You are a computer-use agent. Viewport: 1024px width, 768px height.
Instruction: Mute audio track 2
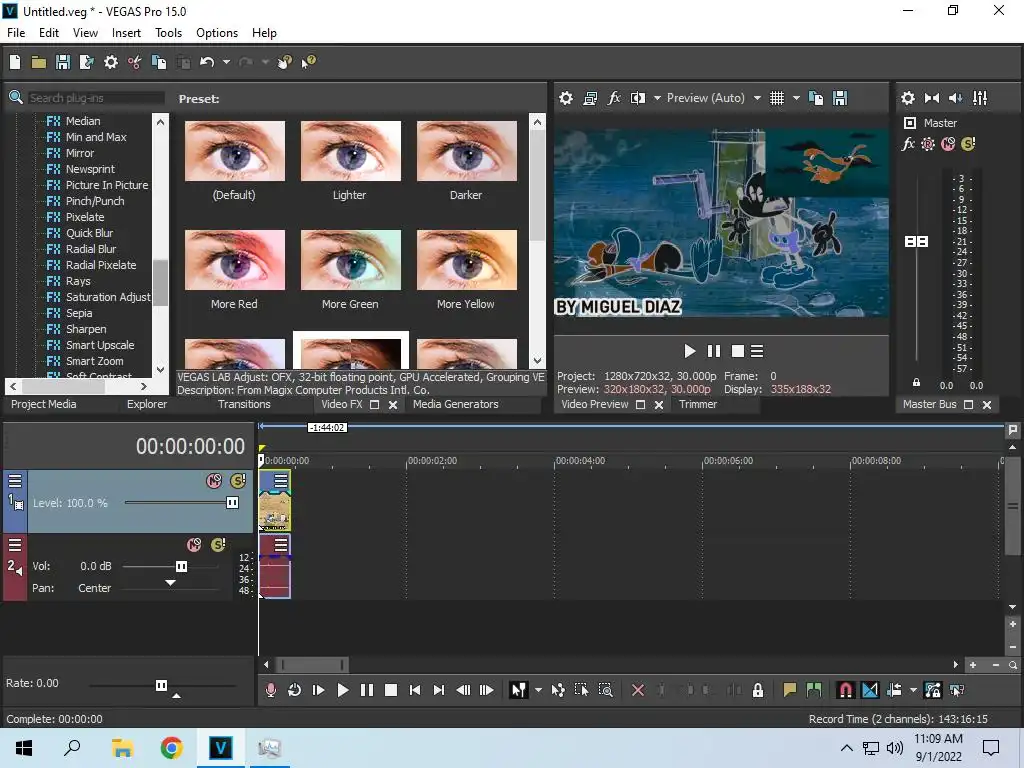(194, 545)
